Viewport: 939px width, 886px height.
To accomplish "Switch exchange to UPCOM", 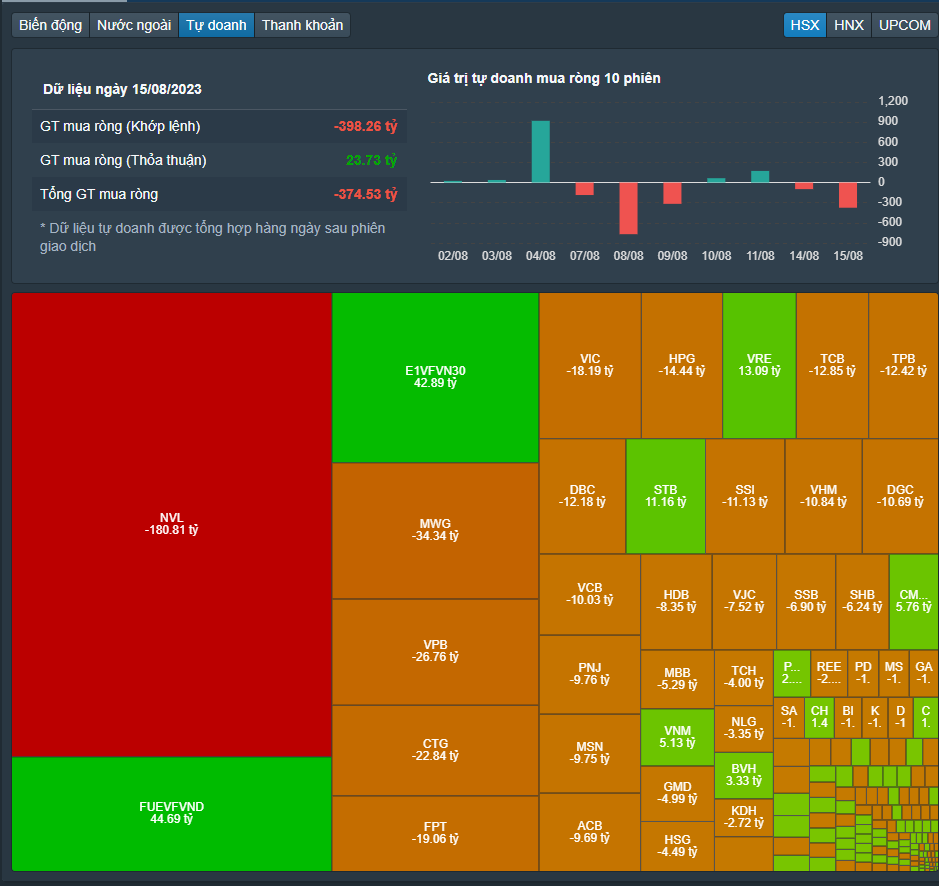I will point(904,25).
